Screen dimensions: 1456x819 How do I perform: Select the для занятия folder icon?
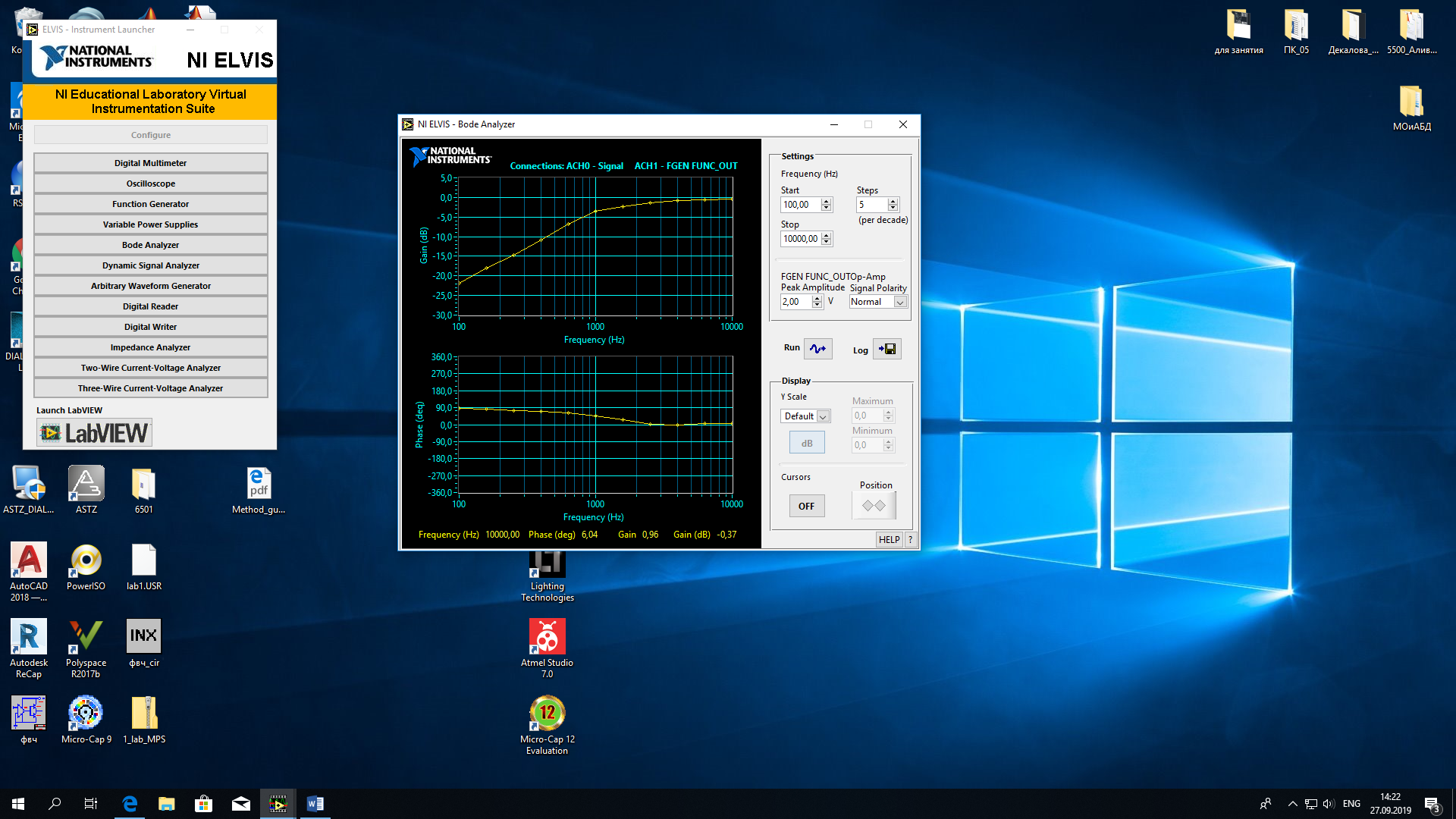1238,32
